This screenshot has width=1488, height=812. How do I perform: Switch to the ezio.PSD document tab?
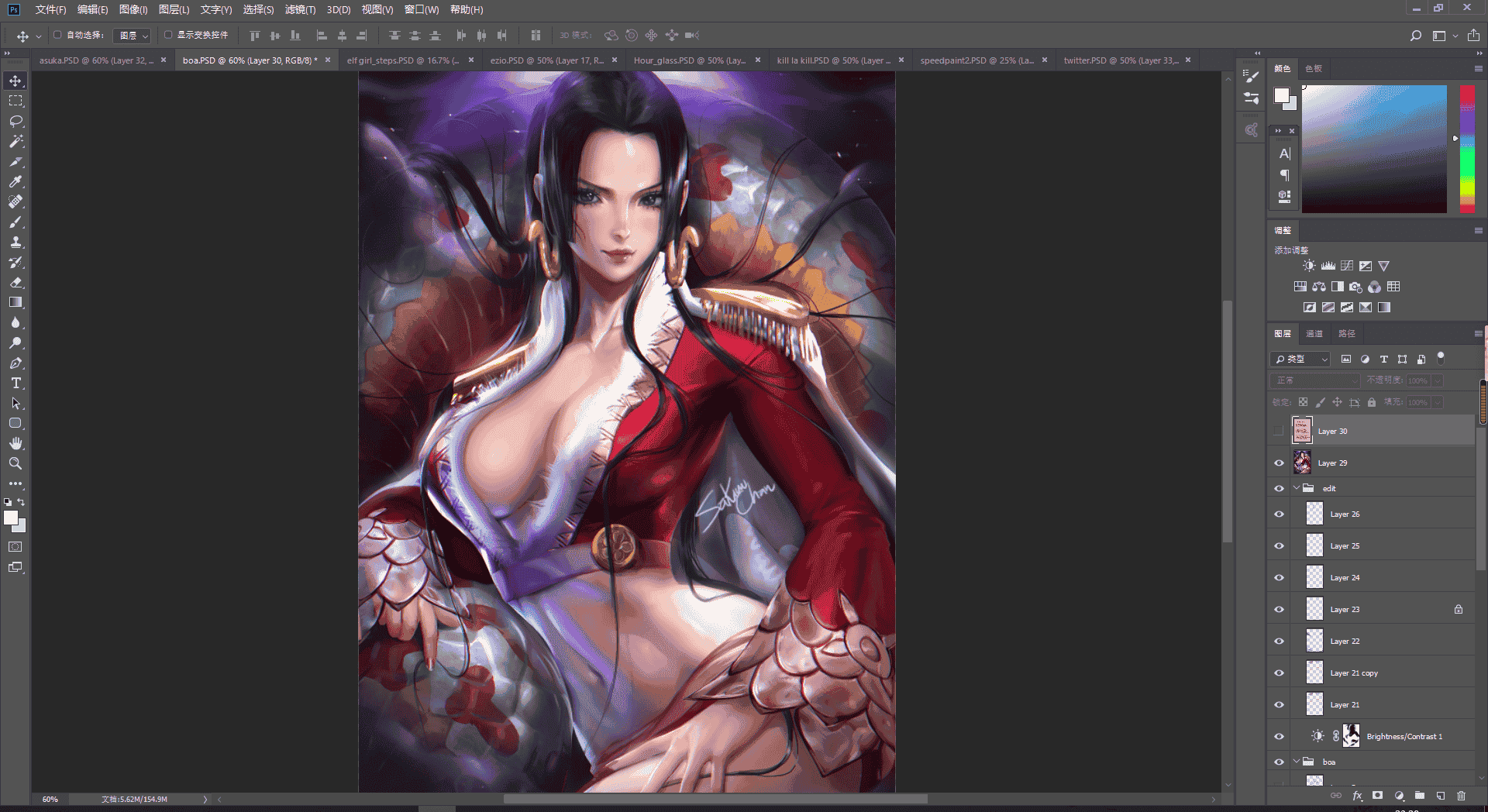point(546,60)
